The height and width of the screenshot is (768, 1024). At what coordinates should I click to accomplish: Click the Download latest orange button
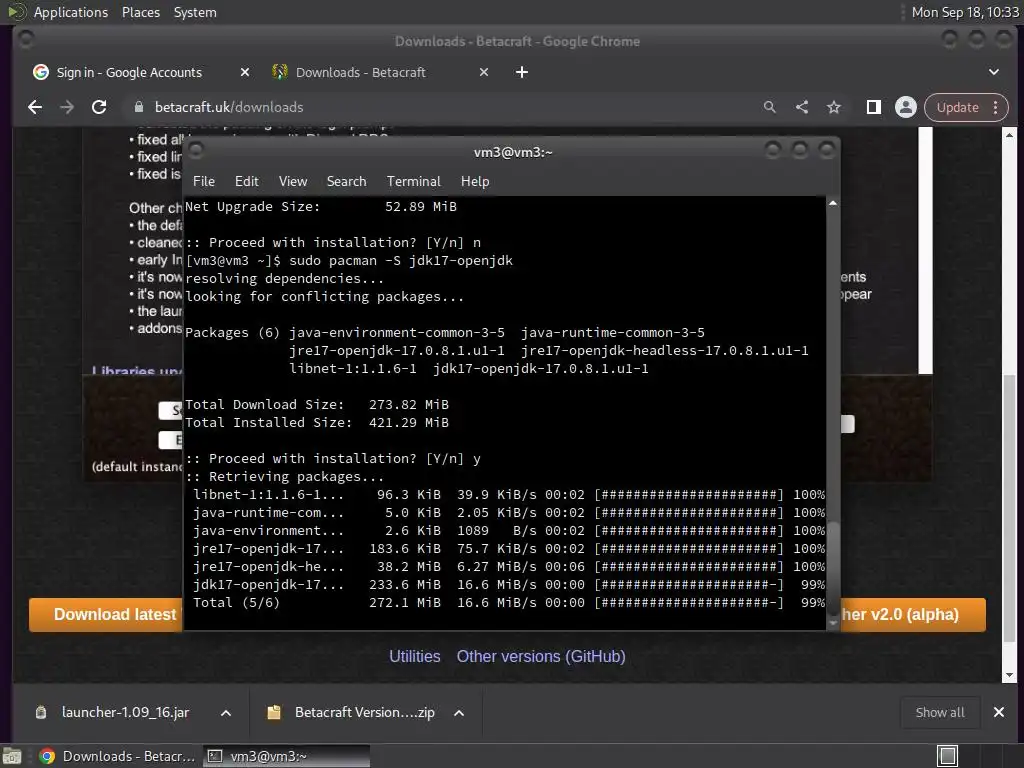click(x=106, y=615)
